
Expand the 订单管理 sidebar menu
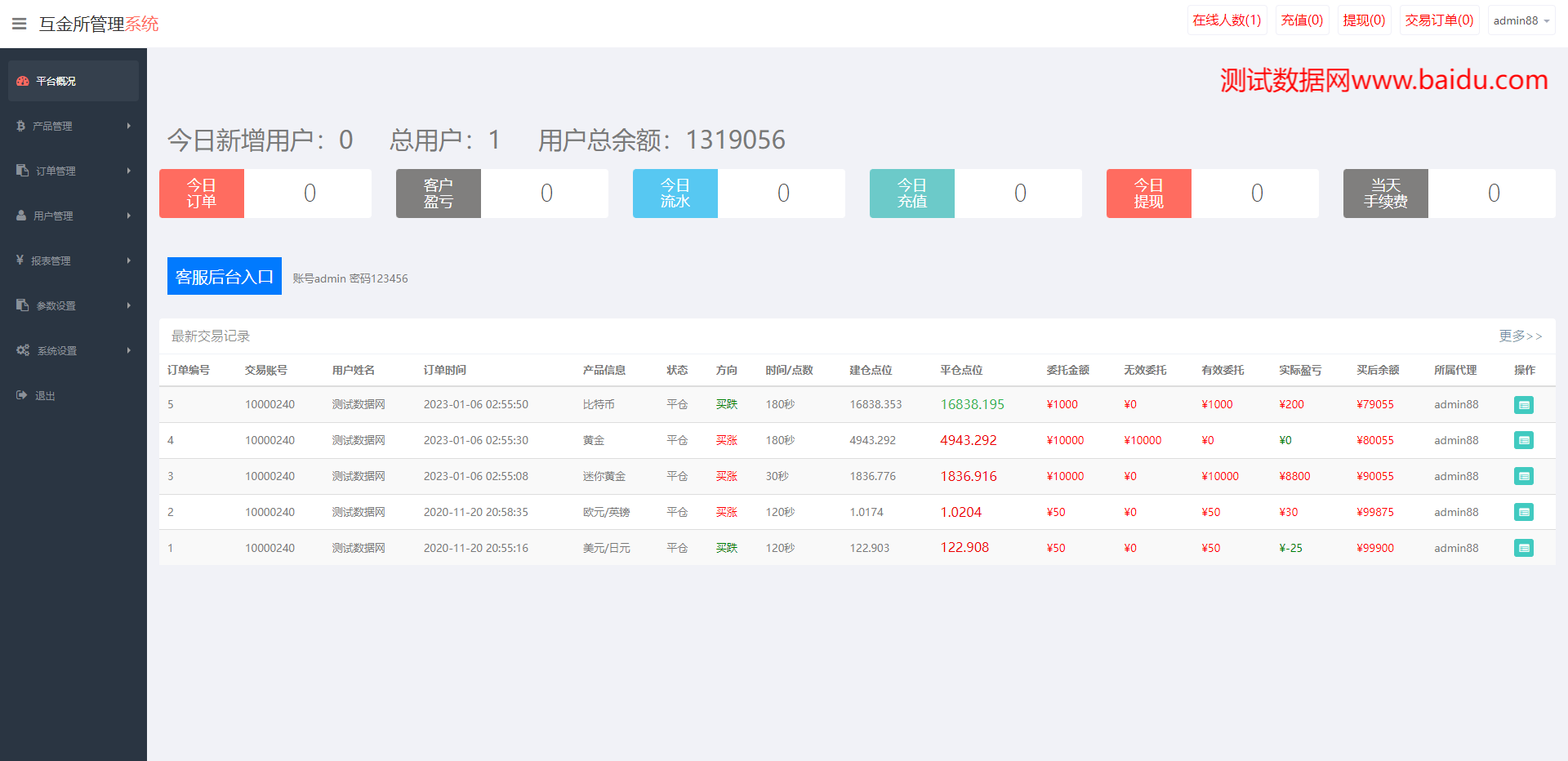coord(73,171)
